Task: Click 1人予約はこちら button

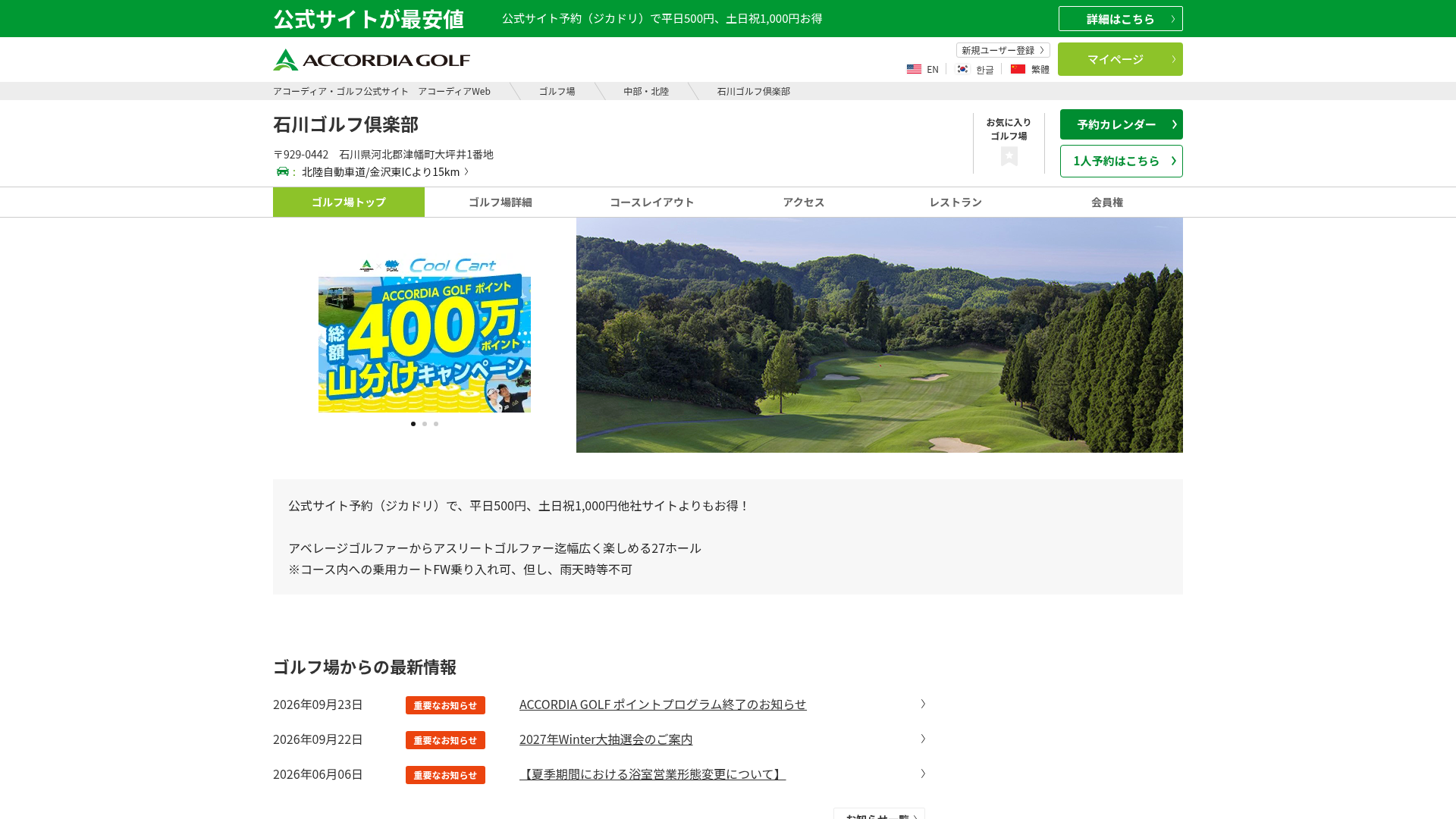Action: (x=1122, y=161)
